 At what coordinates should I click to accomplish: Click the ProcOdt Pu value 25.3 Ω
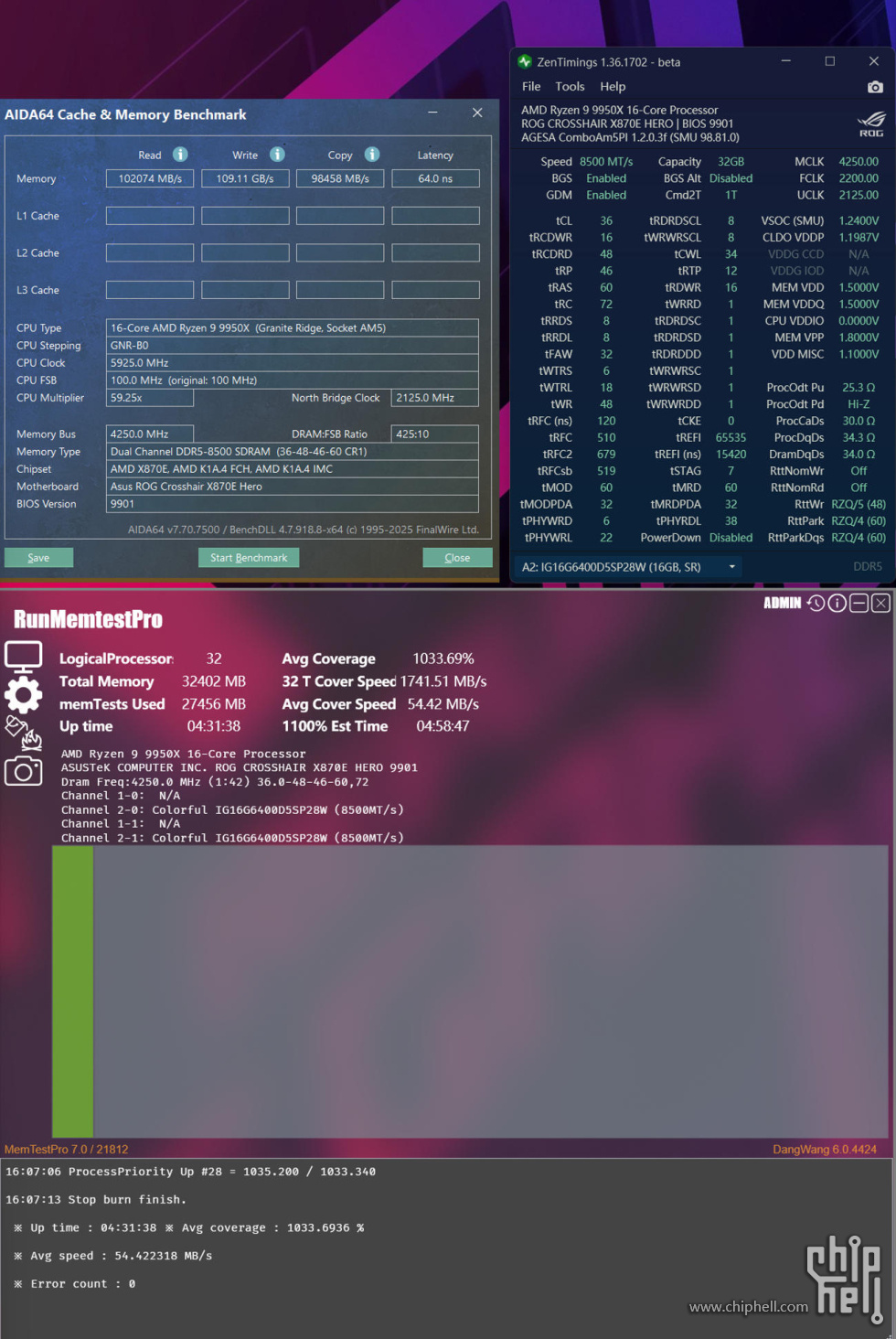point(859,388)
